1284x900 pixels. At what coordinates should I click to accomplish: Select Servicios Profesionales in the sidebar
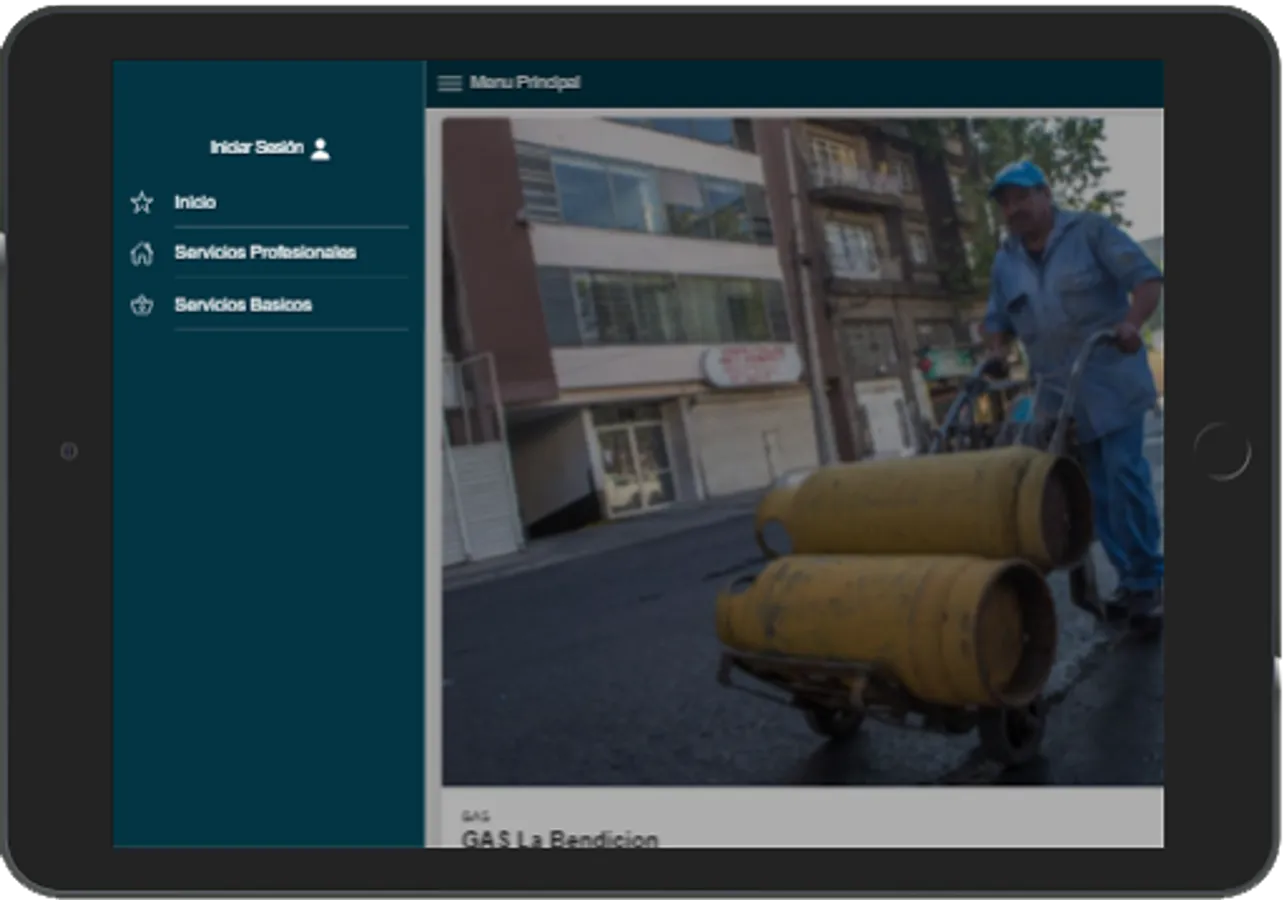[265, 253]
